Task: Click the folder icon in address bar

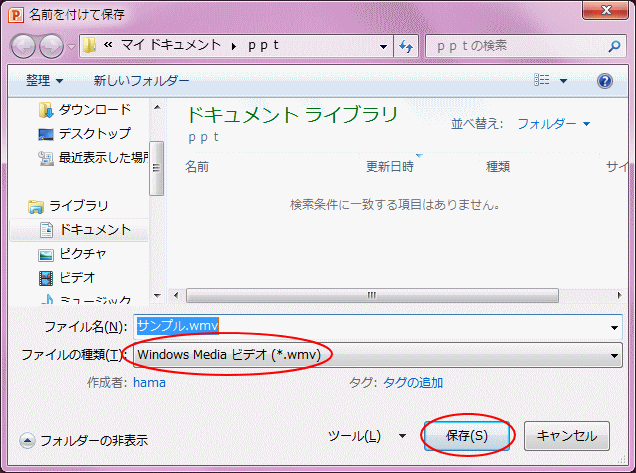Action: click(89, 45)
